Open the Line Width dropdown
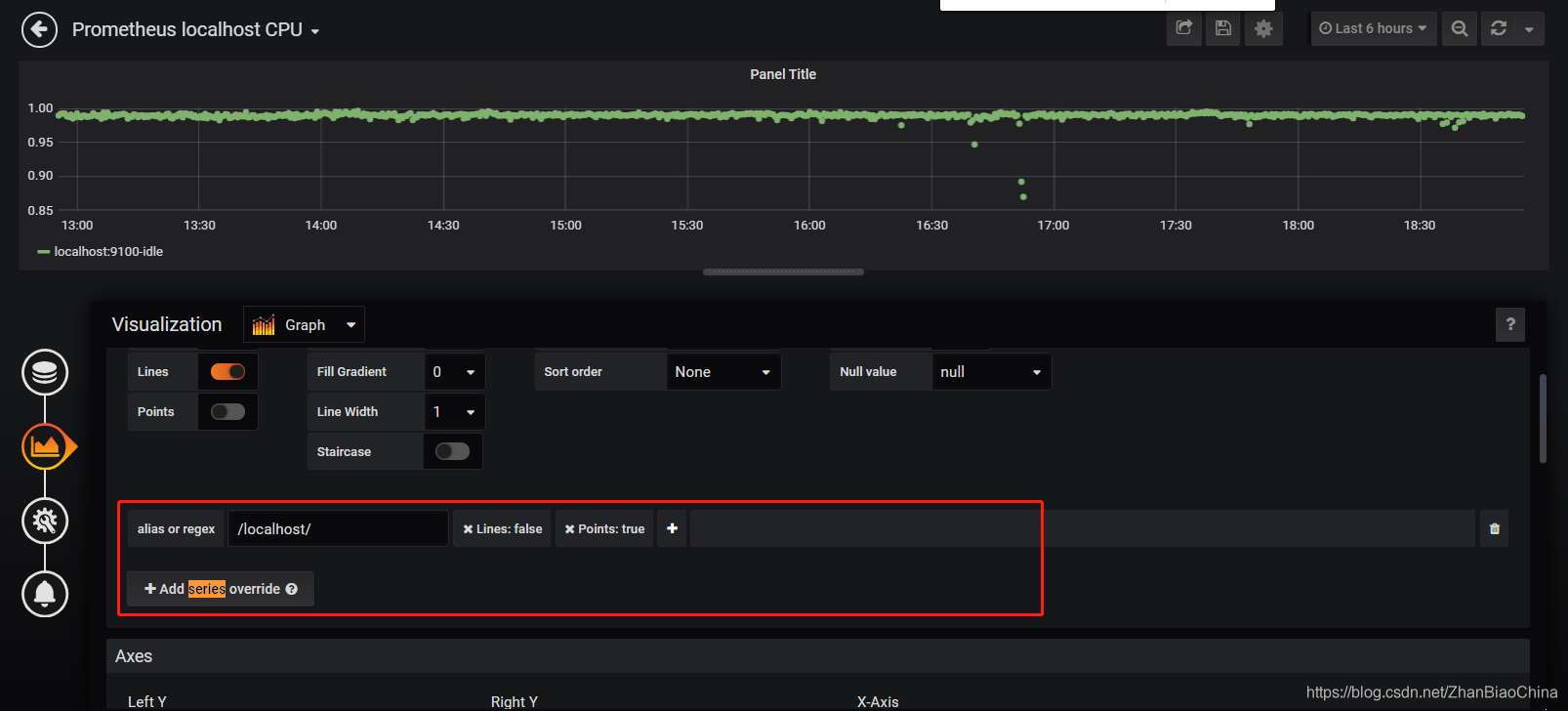This screenshot has width=1568, height=711. coord(454,412)
